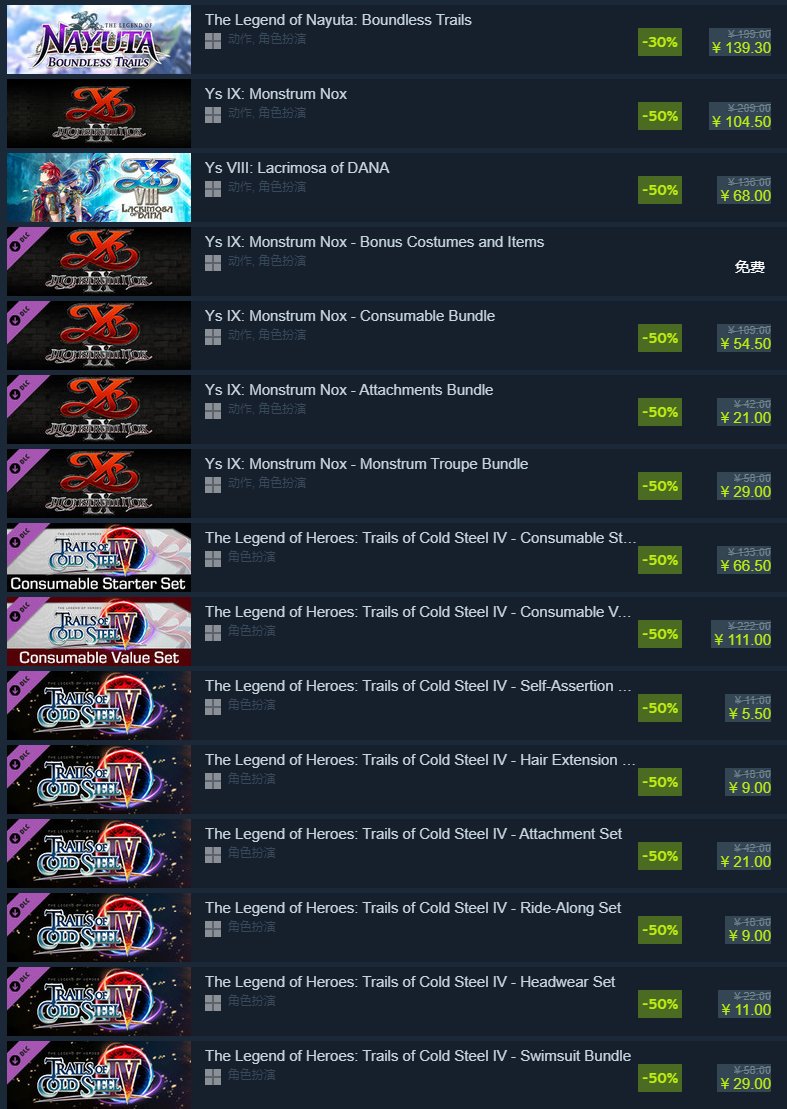Click Windows icon under Headwear Set entry
The image size is (787, 1109).
point(213,1002)
